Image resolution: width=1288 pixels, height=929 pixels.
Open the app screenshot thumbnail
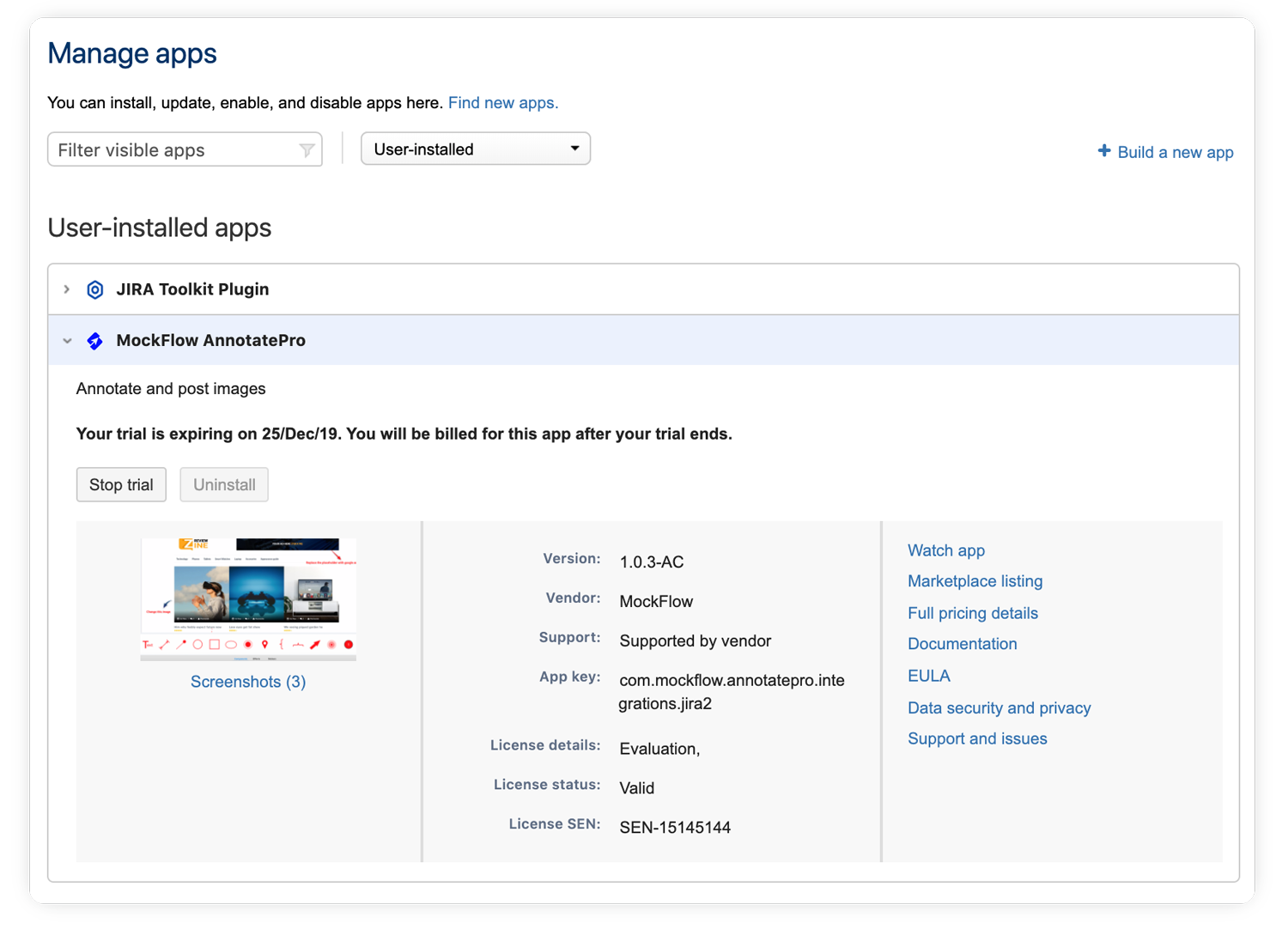(x=248, y=599)
